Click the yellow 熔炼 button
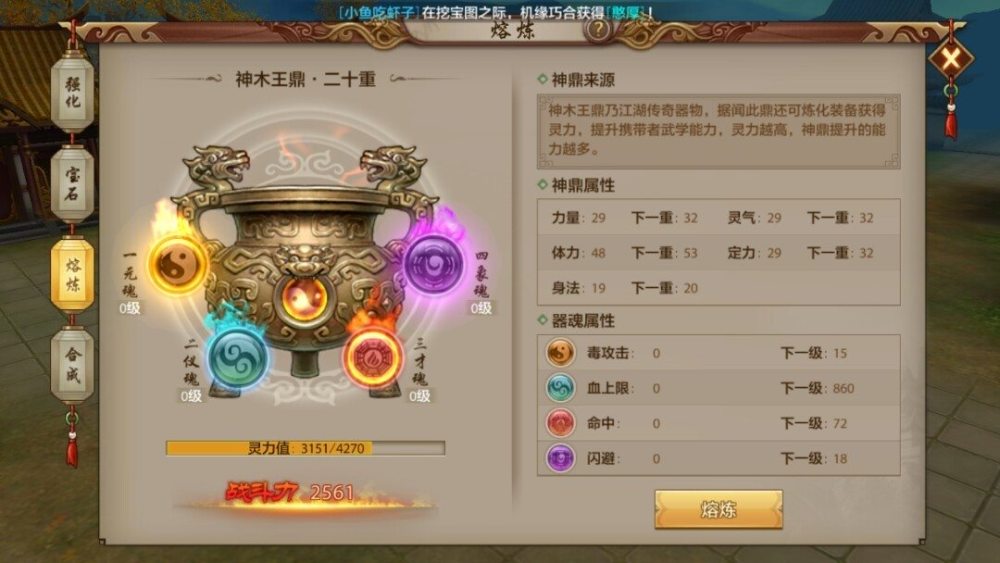 point(718,509)
